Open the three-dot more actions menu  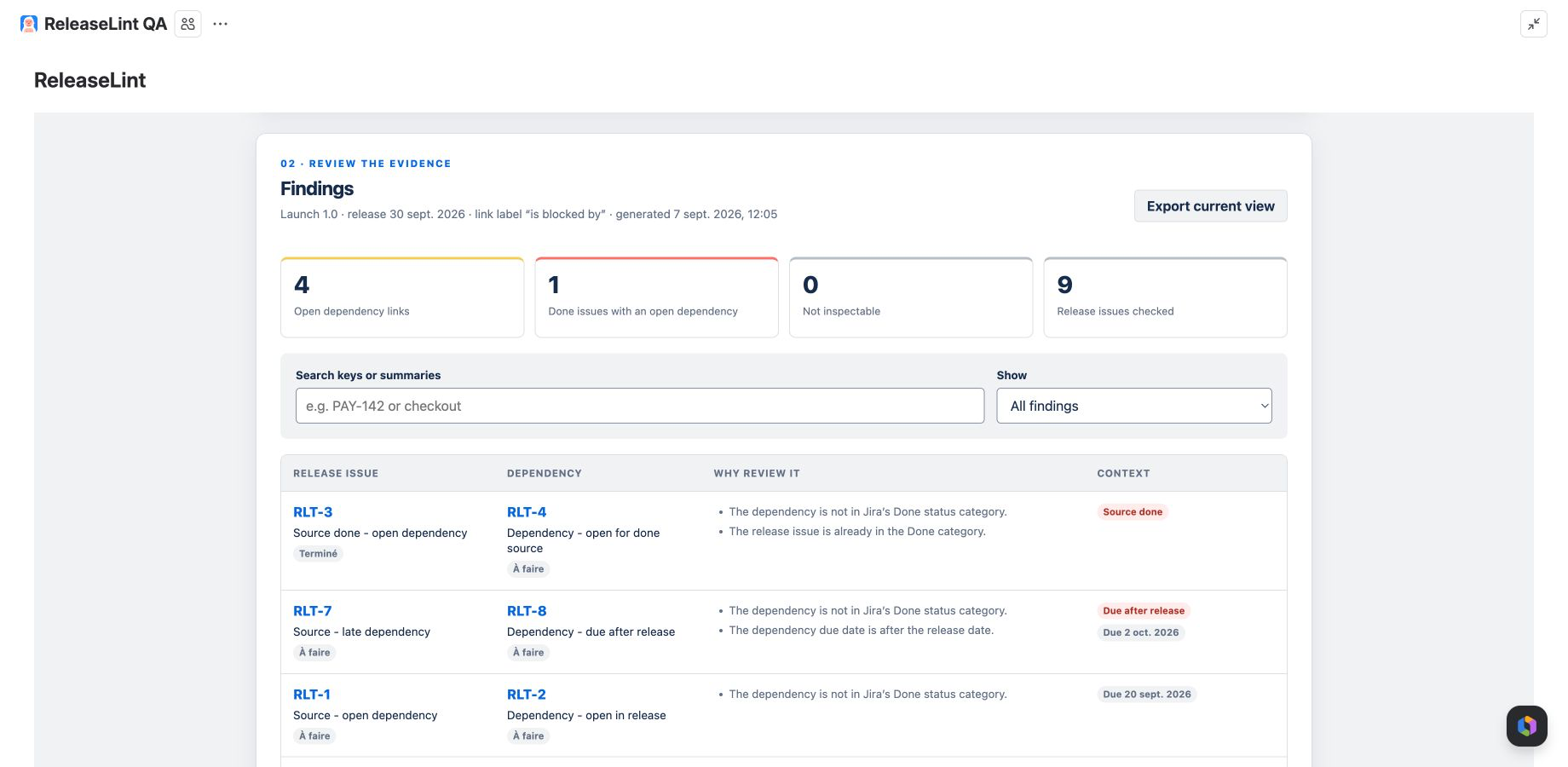tap(221, 24)
